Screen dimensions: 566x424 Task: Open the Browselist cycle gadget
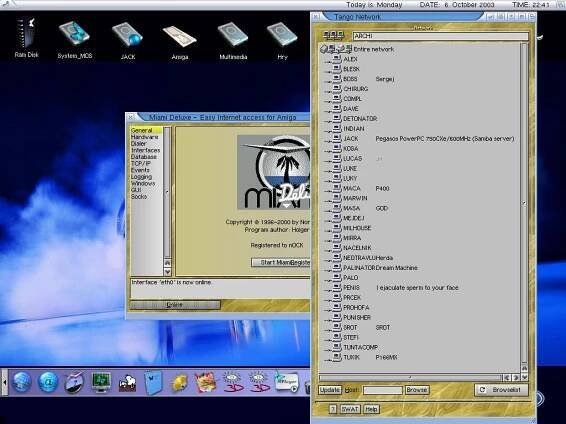pyautogui.click(x=501, y=390)
